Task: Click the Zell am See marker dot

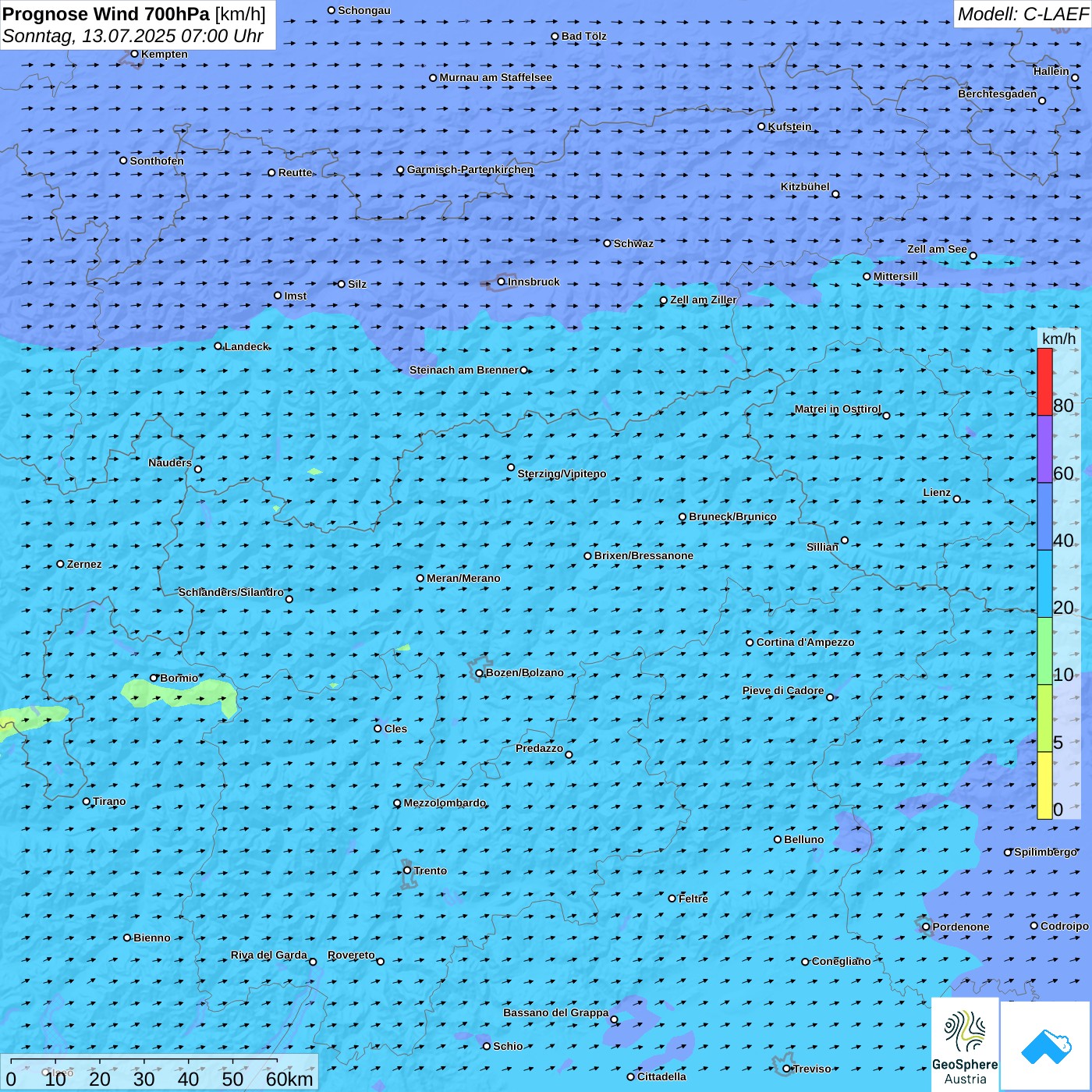Action: coord(973,256)
